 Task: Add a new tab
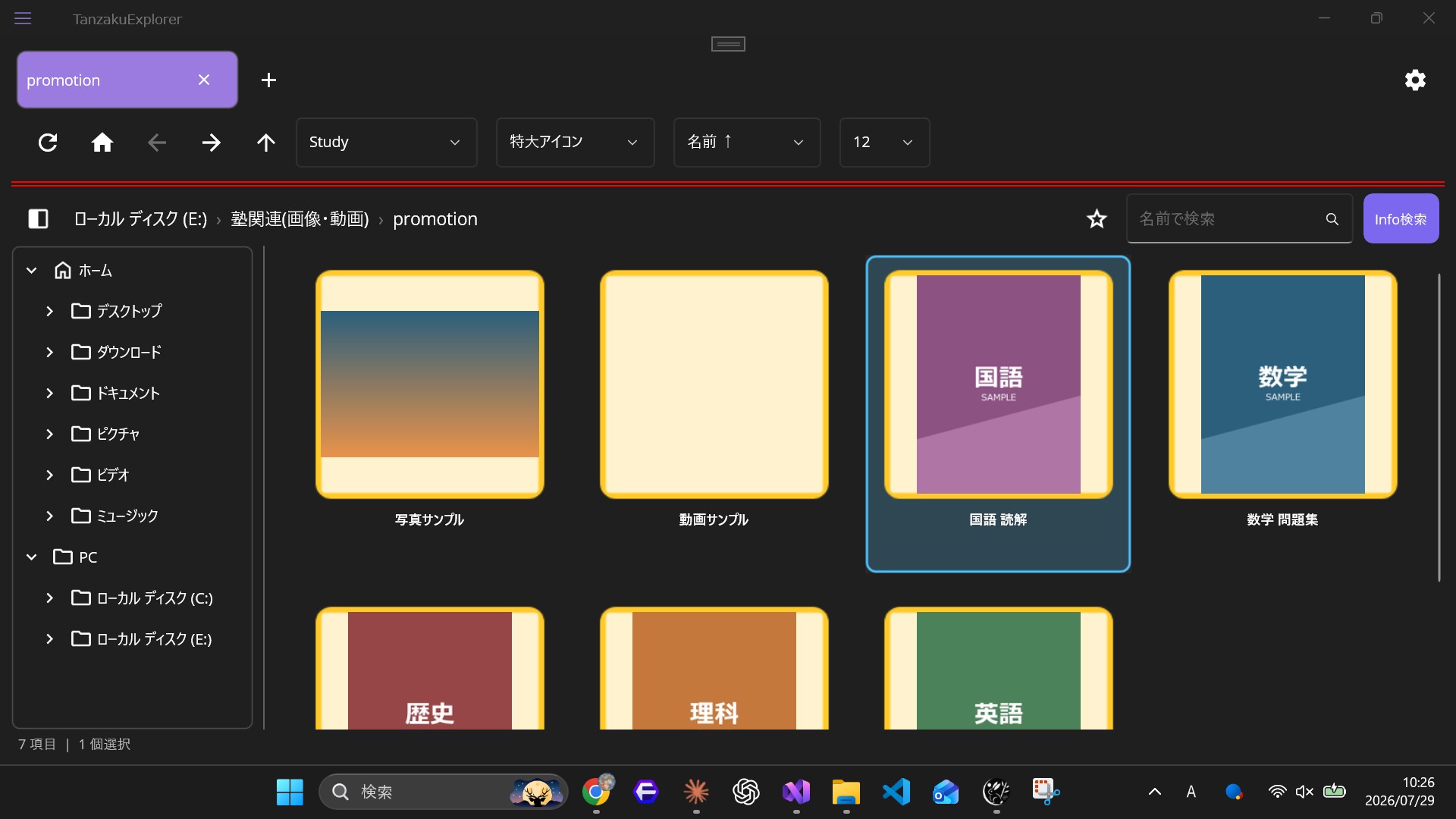coord(268,80)
